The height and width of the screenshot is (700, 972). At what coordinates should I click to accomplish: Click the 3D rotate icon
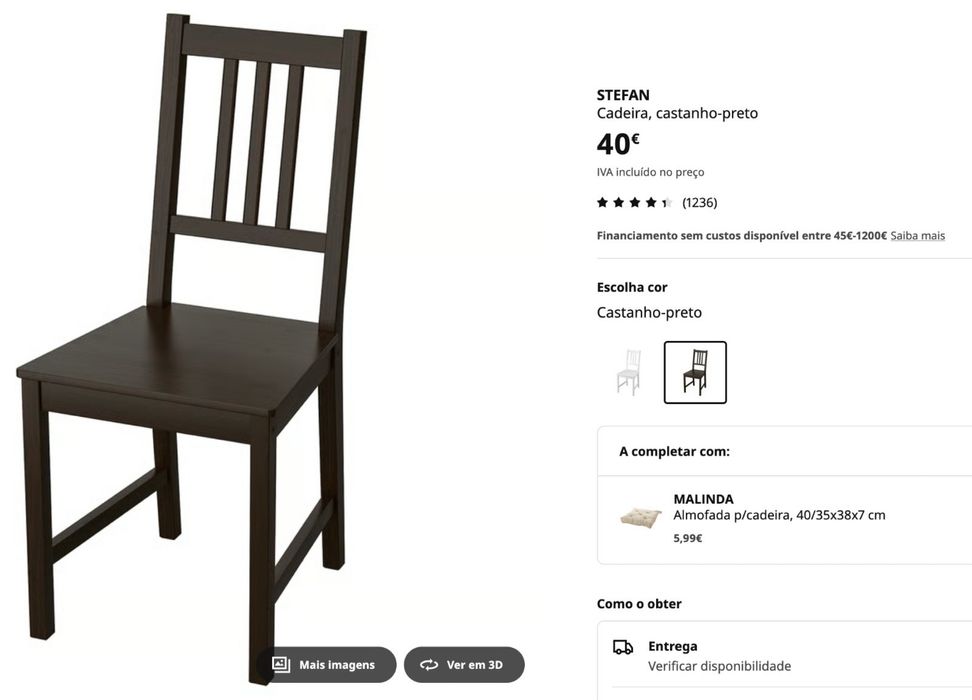point(429,665)
